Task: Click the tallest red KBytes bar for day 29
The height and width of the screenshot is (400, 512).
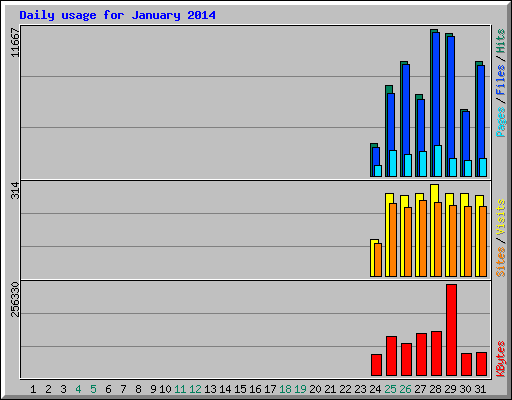Action: pyautogui.click(x=451, y=330)
